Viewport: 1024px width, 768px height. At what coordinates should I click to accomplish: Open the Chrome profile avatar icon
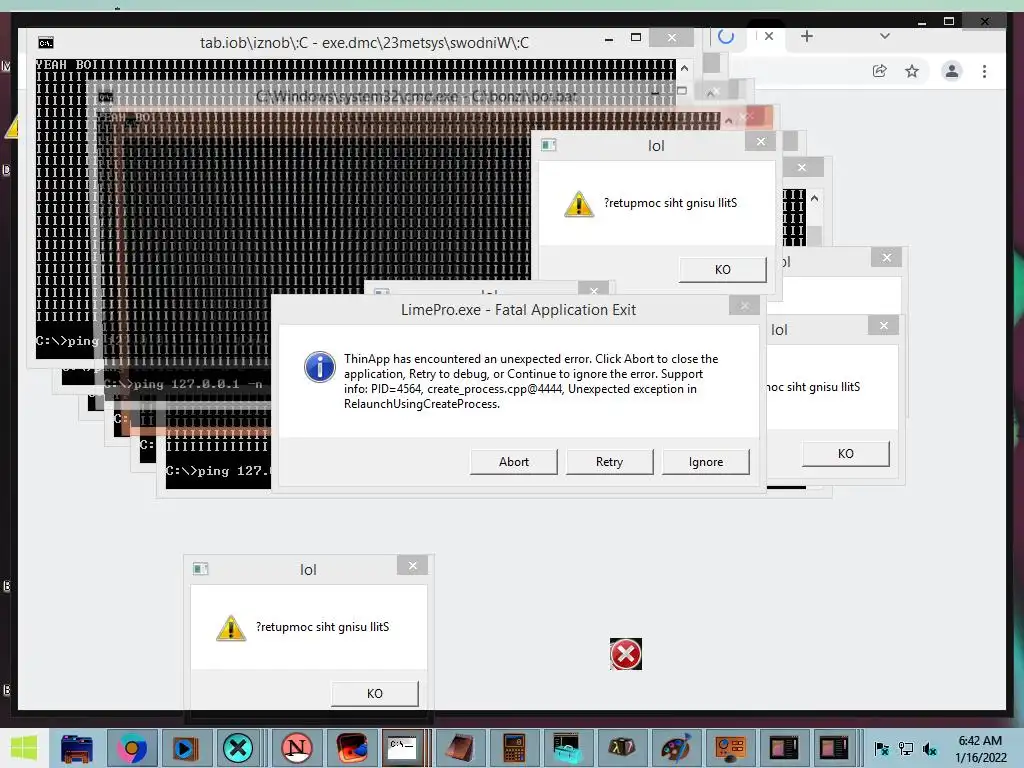[x=952, y=71]
